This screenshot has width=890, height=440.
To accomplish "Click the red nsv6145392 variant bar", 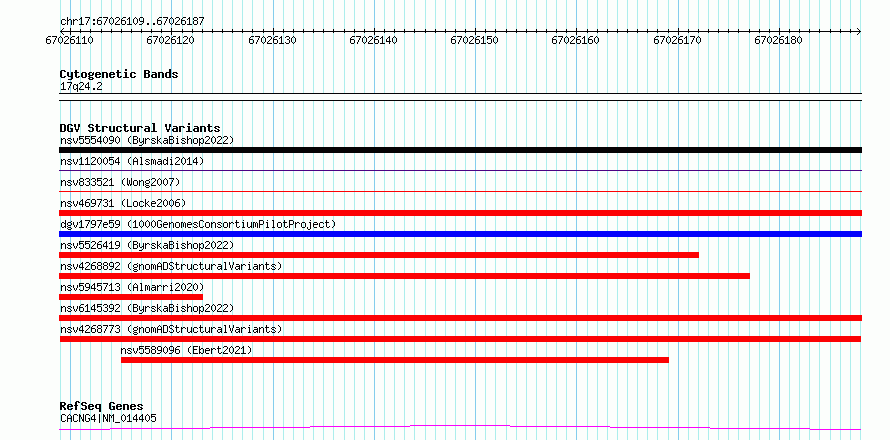I will [x=460, y=318].
